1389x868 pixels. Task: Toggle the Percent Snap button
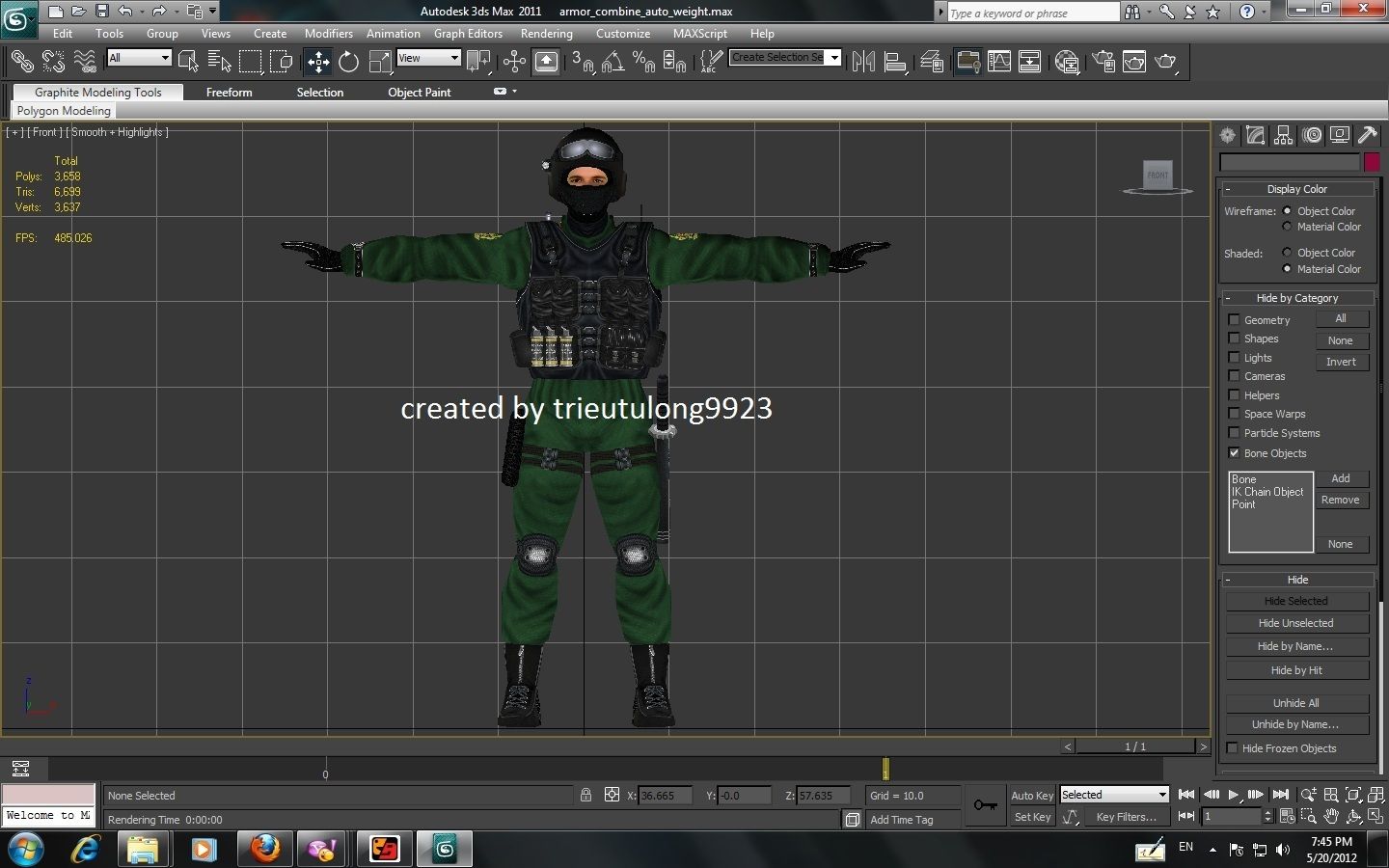click(643, 62)
